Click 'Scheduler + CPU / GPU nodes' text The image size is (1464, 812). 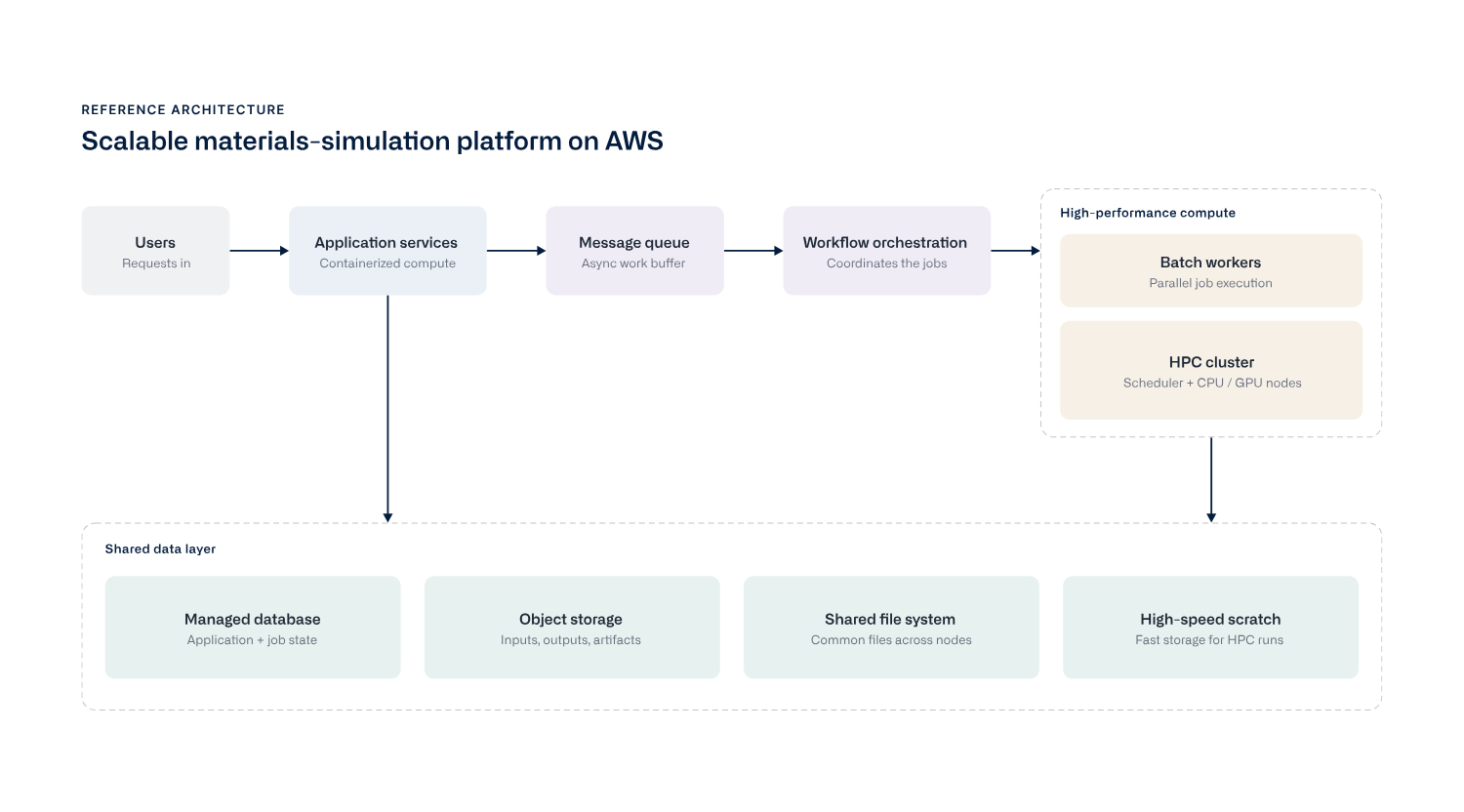(x=1212, y=383)
